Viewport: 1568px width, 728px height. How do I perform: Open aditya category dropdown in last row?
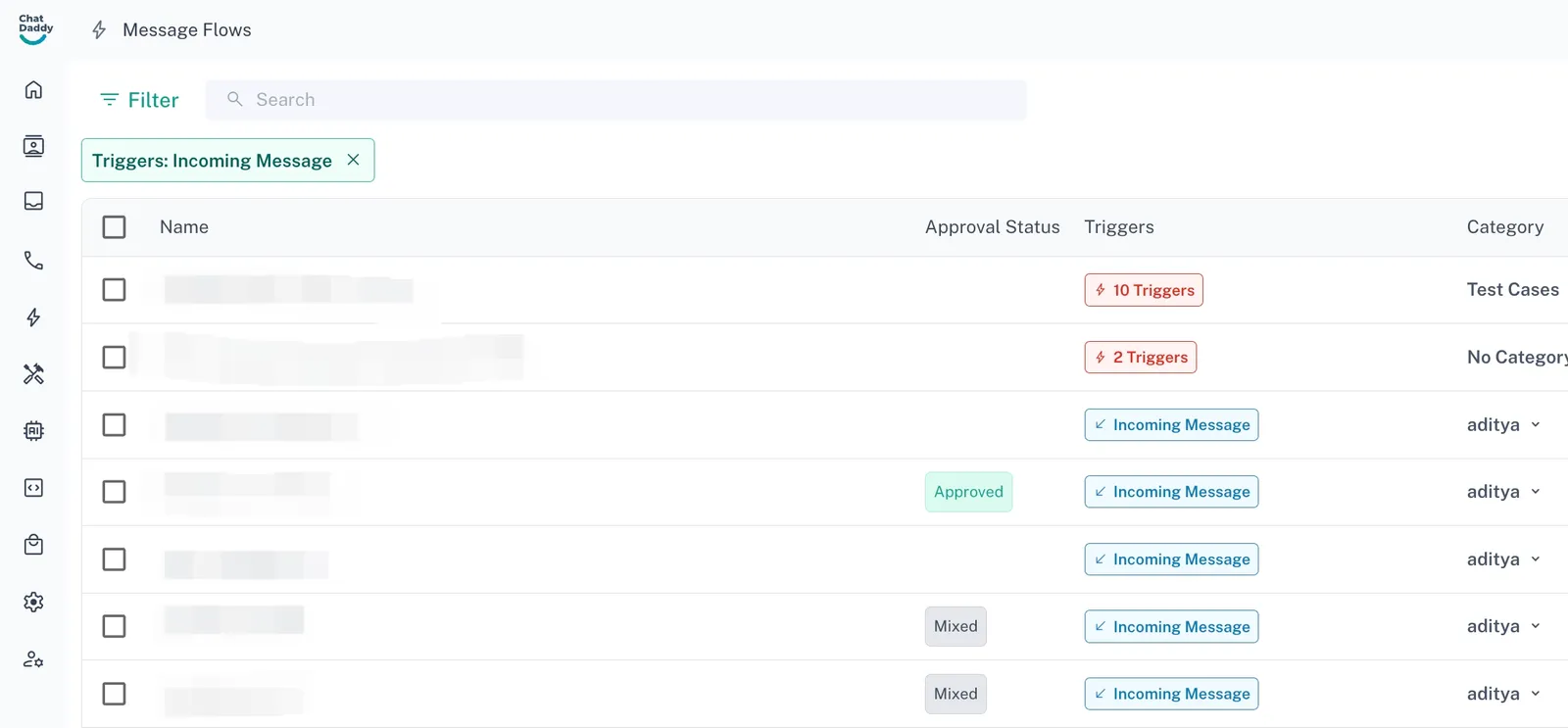click(1535, 694)
